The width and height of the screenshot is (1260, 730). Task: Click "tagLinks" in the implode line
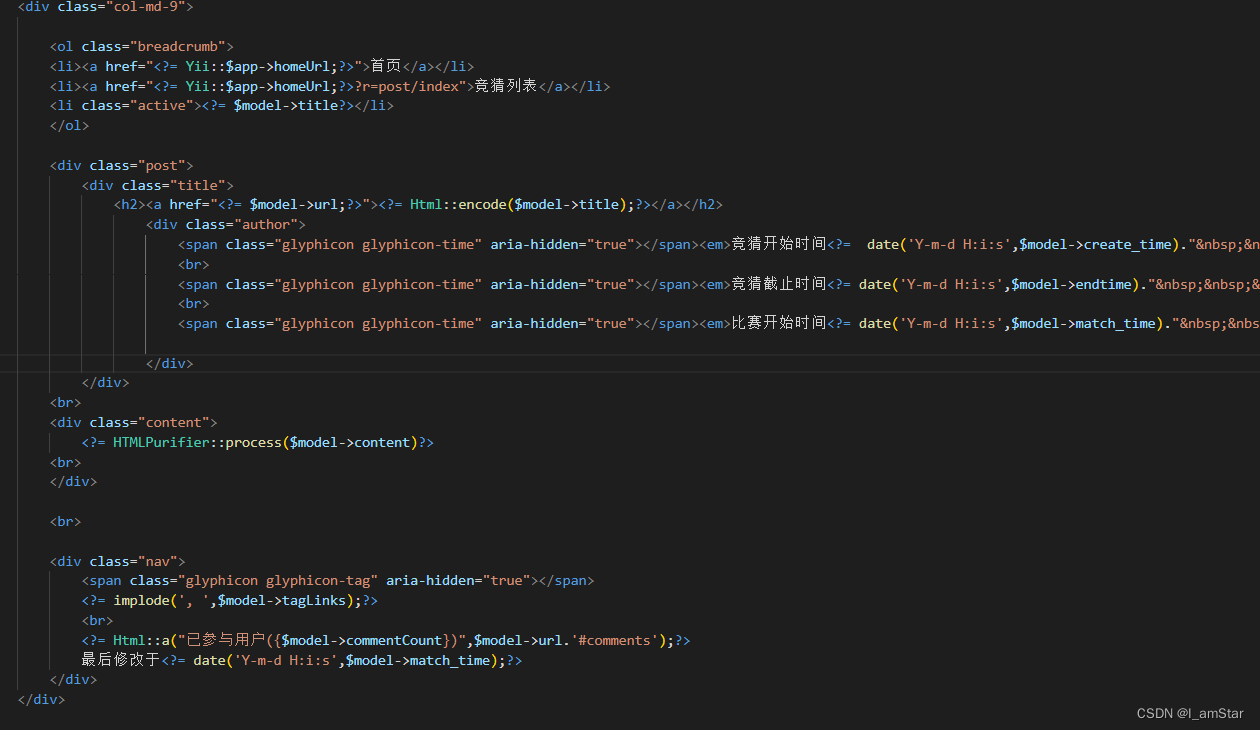click(314, 600)
